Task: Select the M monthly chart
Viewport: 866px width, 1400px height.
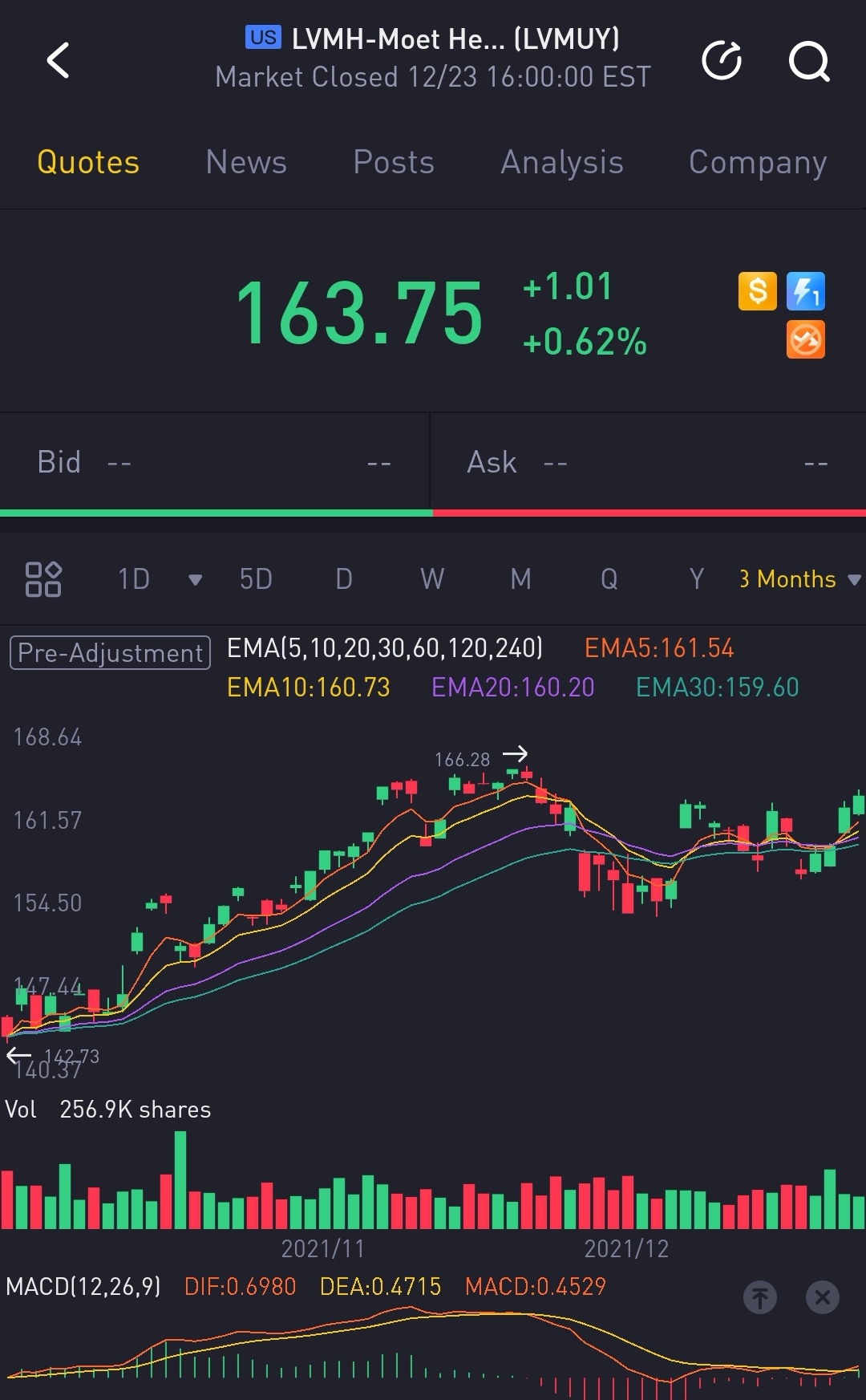Action: [x=521, y=579]
